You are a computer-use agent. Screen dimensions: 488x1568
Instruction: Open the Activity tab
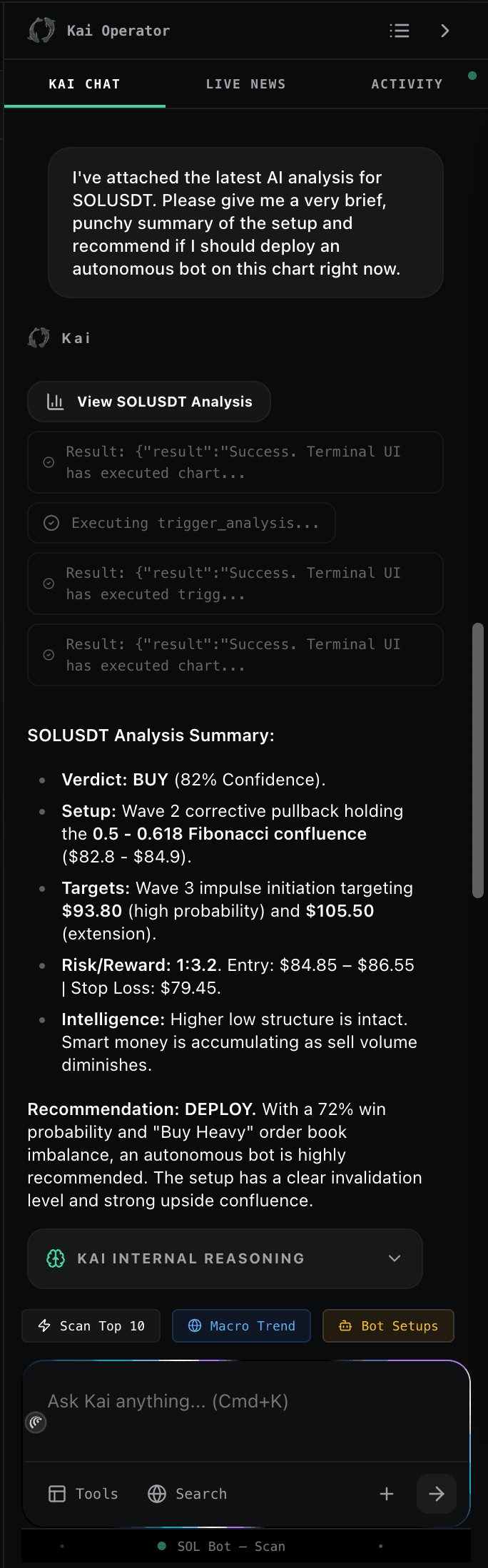click(407, 83)
